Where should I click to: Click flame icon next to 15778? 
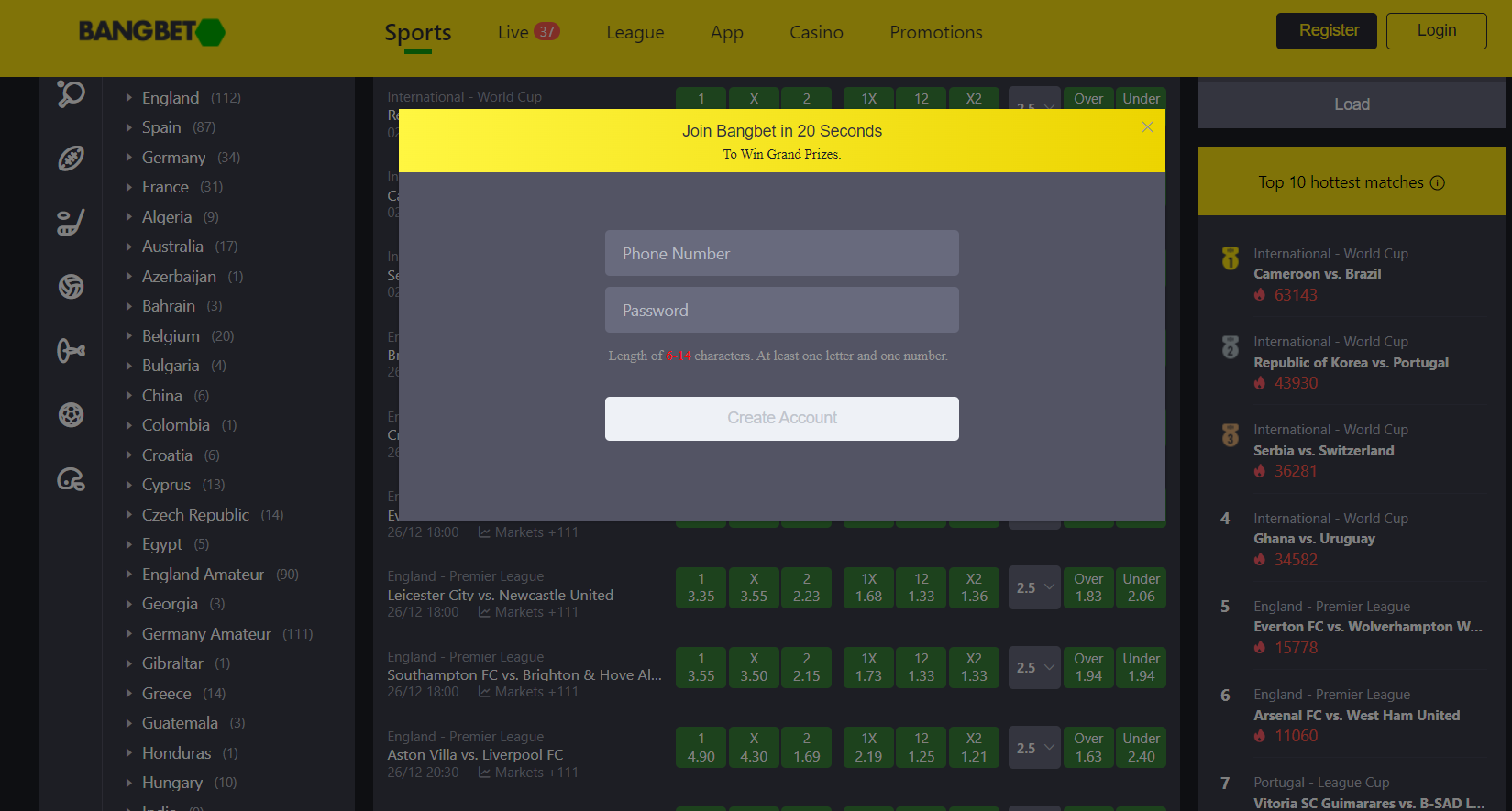[1260, 648]
